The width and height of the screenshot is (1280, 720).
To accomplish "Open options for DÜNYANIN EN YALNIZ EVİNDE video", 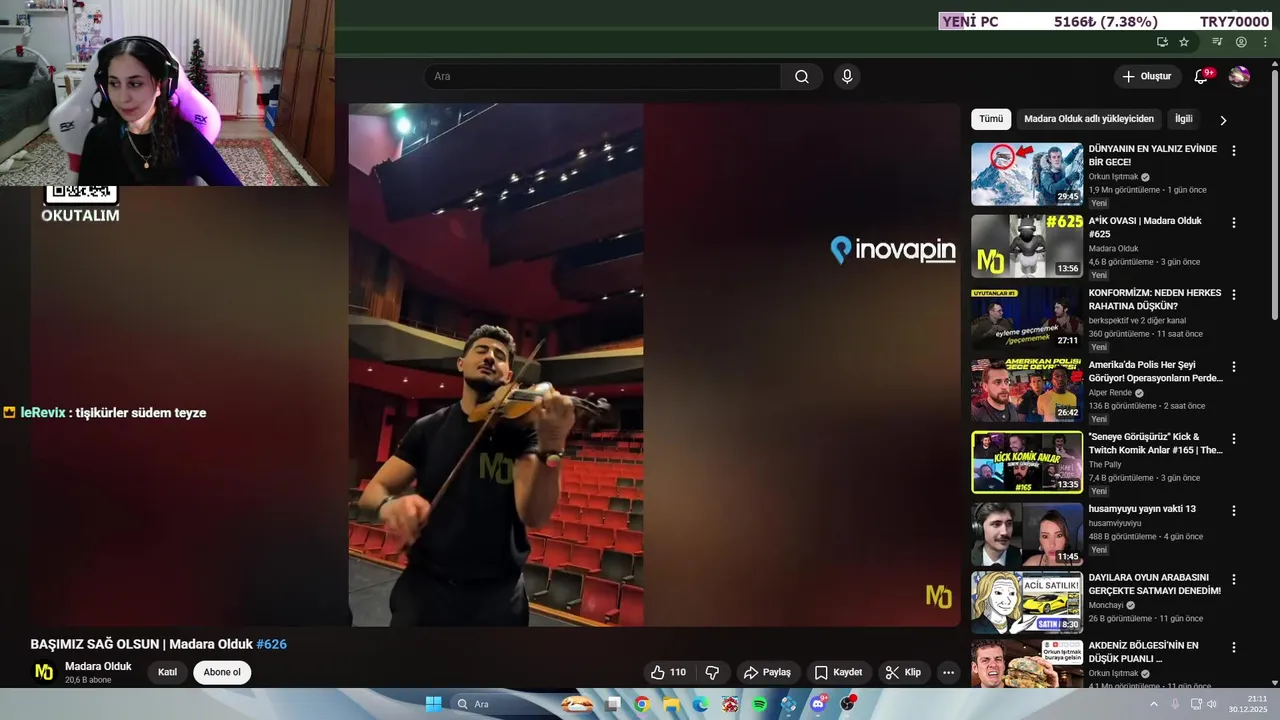I will [1233, 150].
